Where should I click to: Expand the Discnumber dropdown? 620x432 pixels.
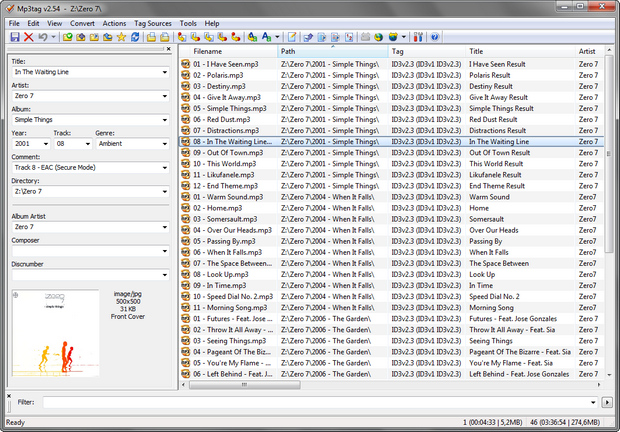coord(164,275)
